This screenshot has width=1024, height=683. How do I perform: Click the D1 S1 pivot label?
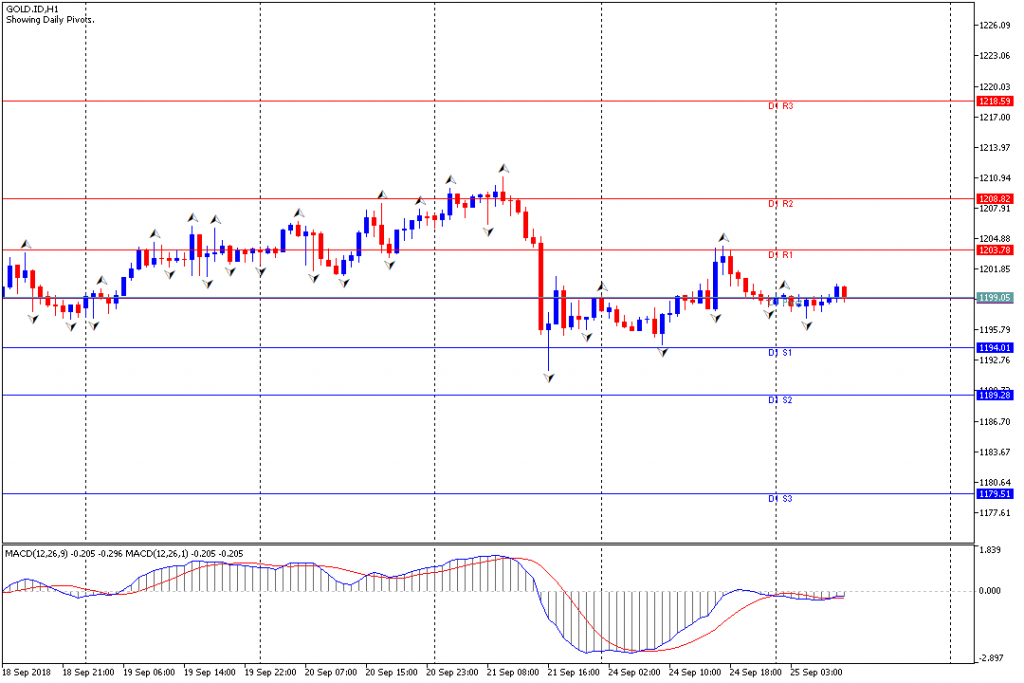coord(780,353)
